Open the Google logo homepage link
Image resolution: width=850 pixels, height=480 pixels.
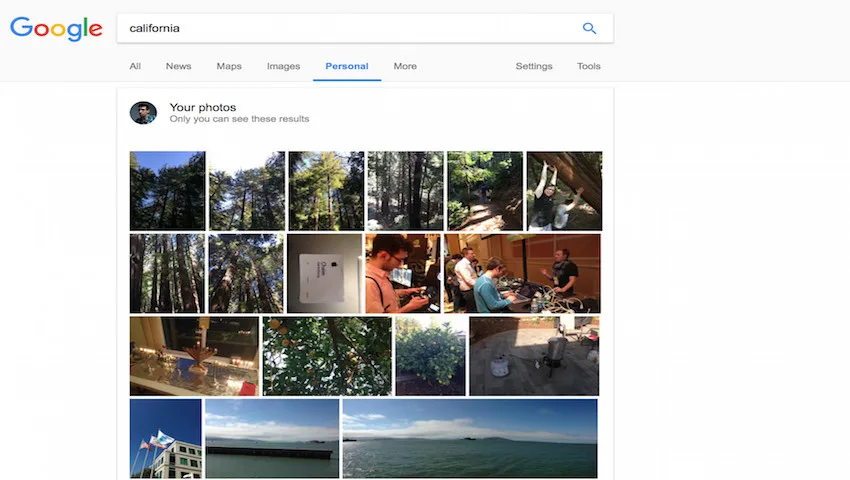[x=56, y=29]
